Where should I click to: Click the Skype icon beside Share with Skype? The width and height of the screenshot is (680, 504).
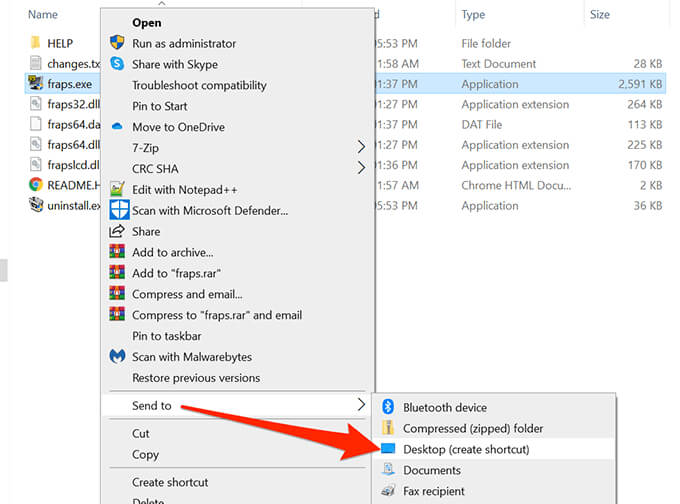point(117,64)
